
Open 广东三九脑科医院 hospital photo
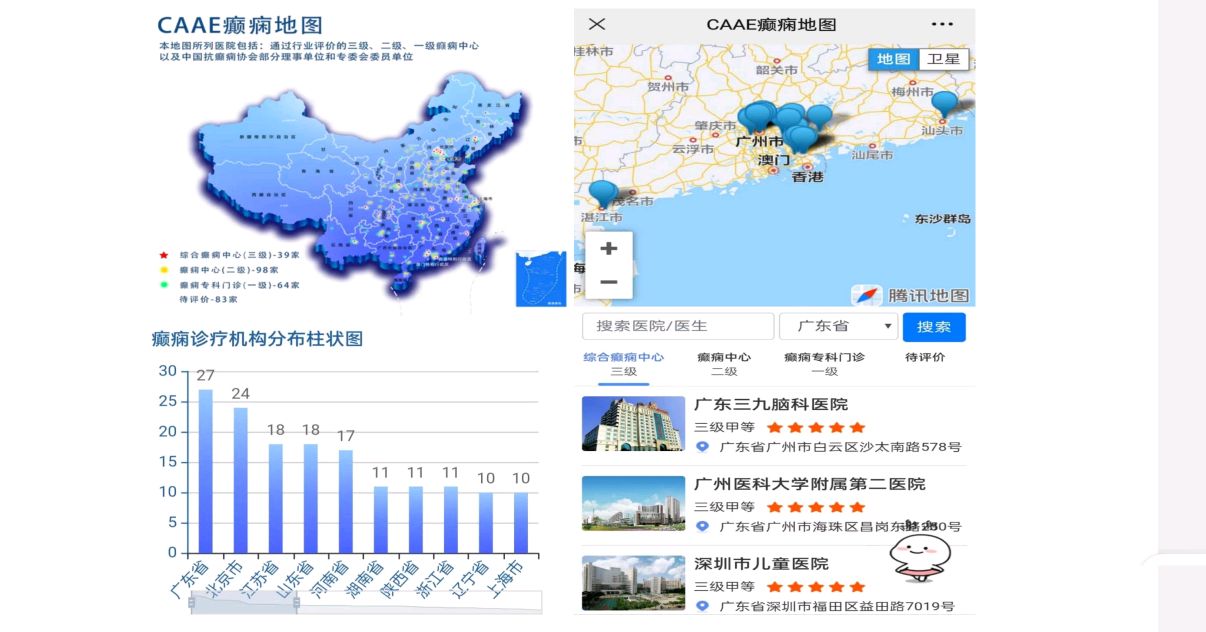[633, 424]
